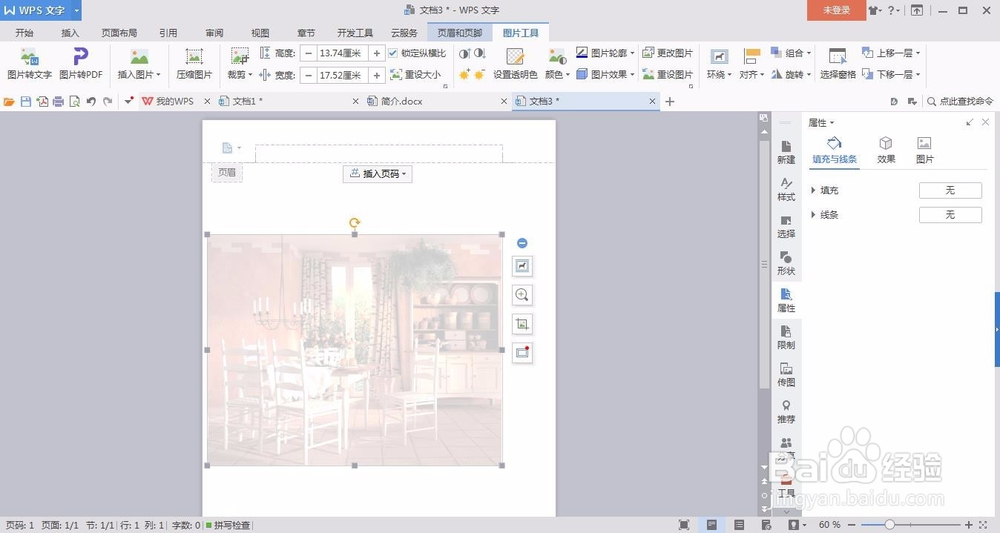Increase brightness sun icon
1000x533 pixels.
click(x=464, y=75)
